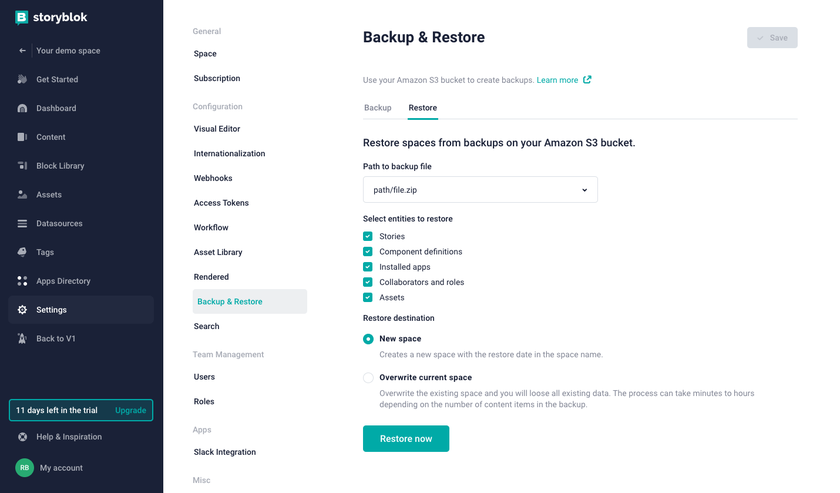This screenshot has width=840, height=493.
Task: Click the RB account avatar
Action: point(24,468)
